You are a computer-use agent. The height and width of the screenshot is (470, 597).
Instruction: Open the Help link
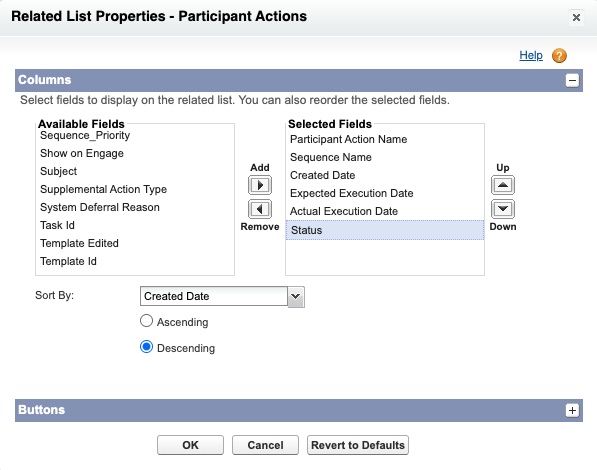(531, 55)
